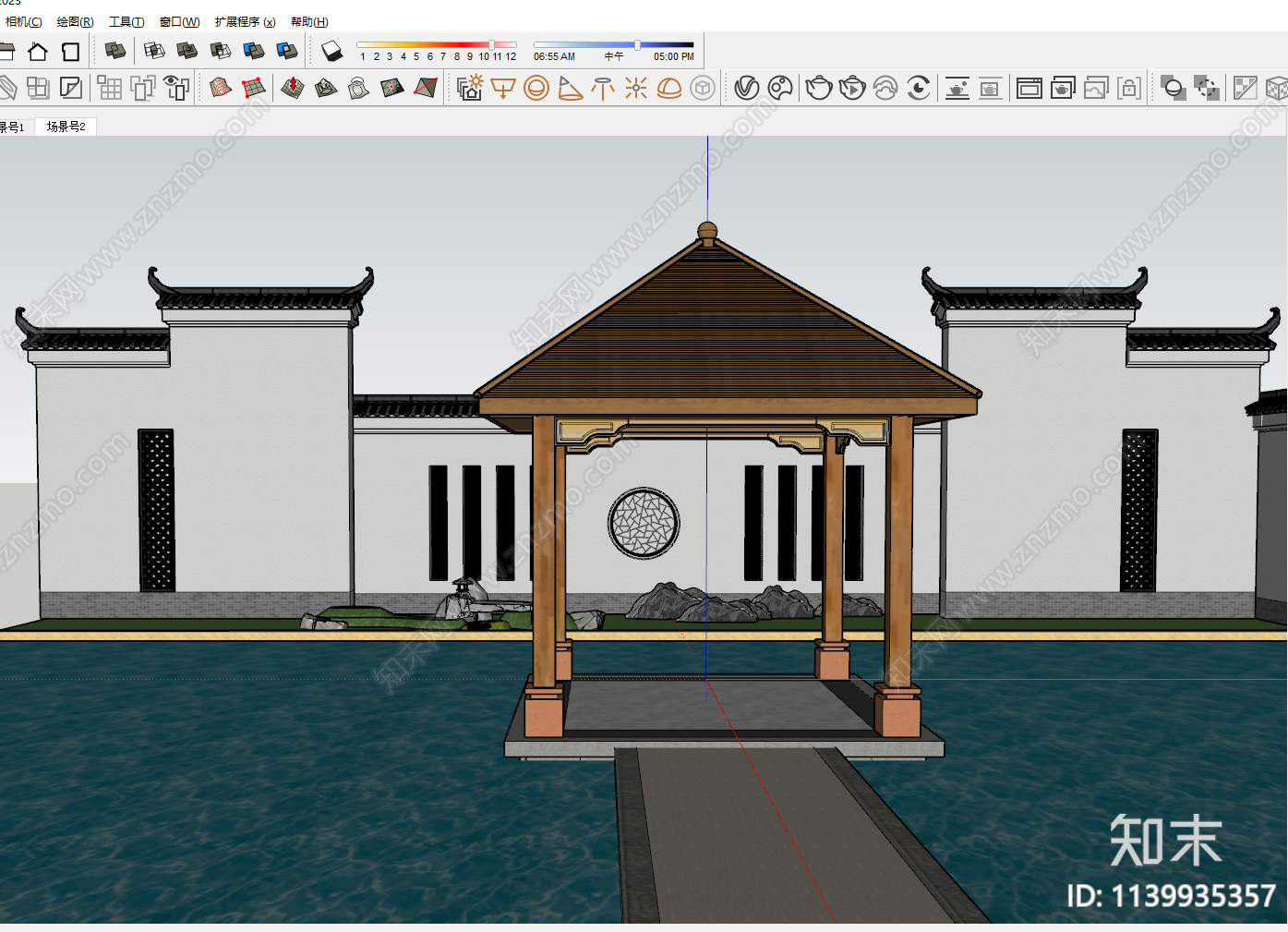1288x932 pixels.
Task: Click the greyed mesh light cube icon
Action: [703, 88]
